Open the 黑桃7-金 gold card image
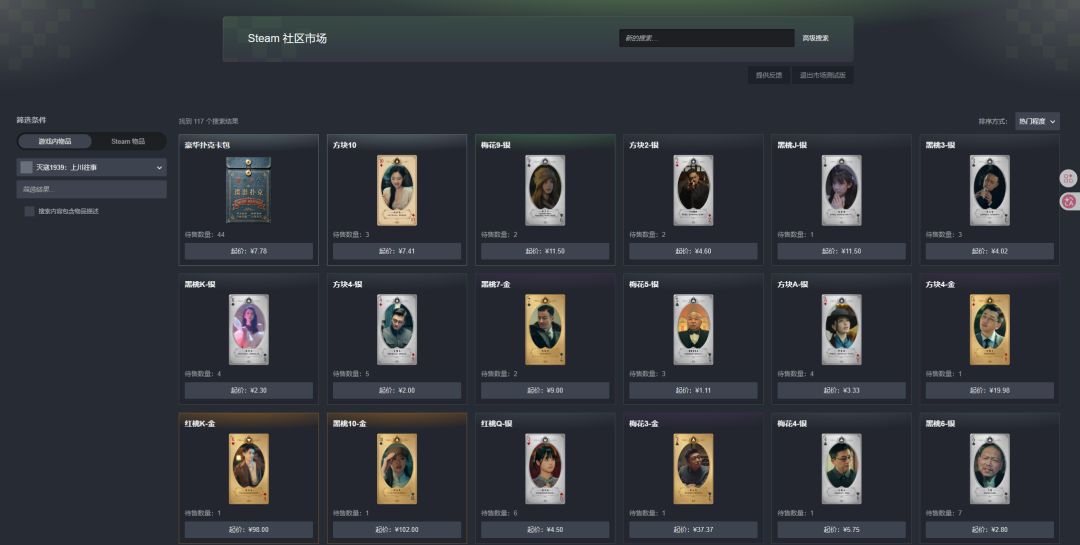The image size is (1080, 545). click(x=545, y=329)
